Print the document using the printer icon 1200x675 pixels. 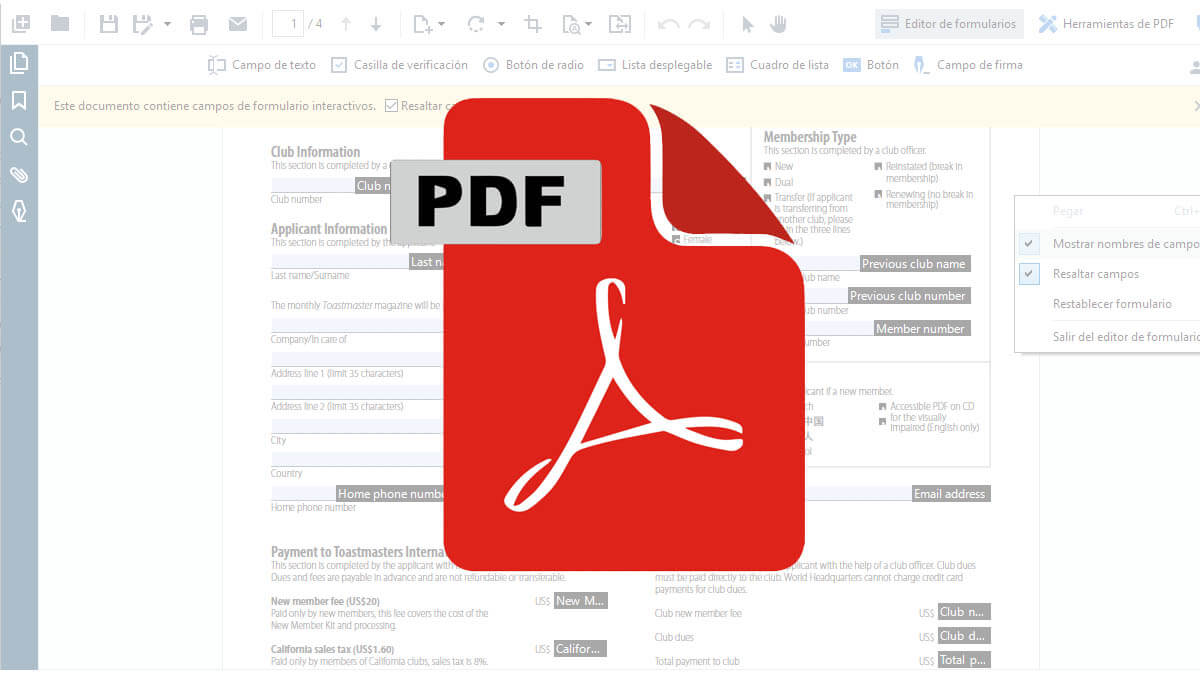click(199, 23)
